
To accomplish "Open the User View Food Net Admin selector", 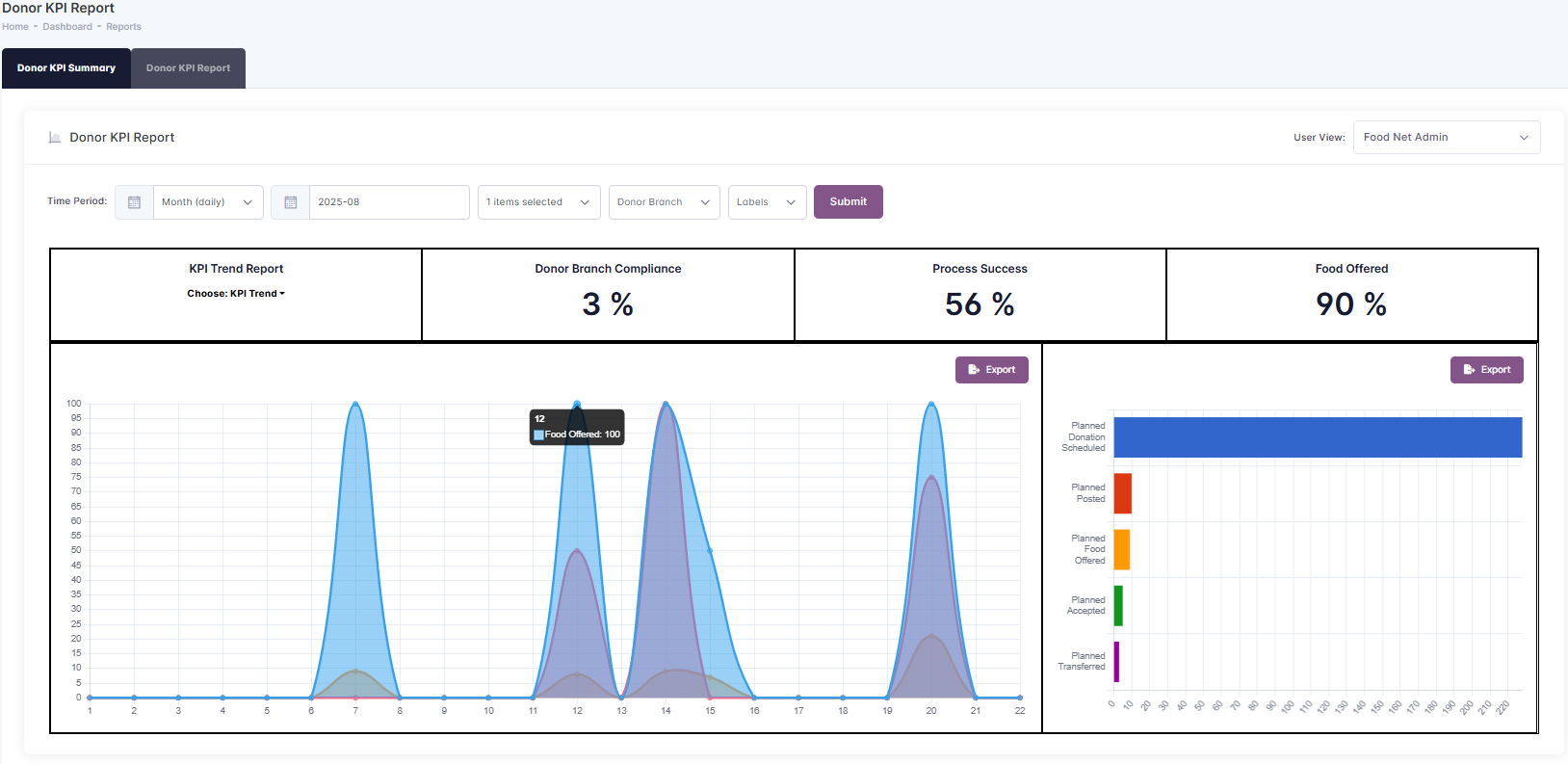I will point(1446,137).
